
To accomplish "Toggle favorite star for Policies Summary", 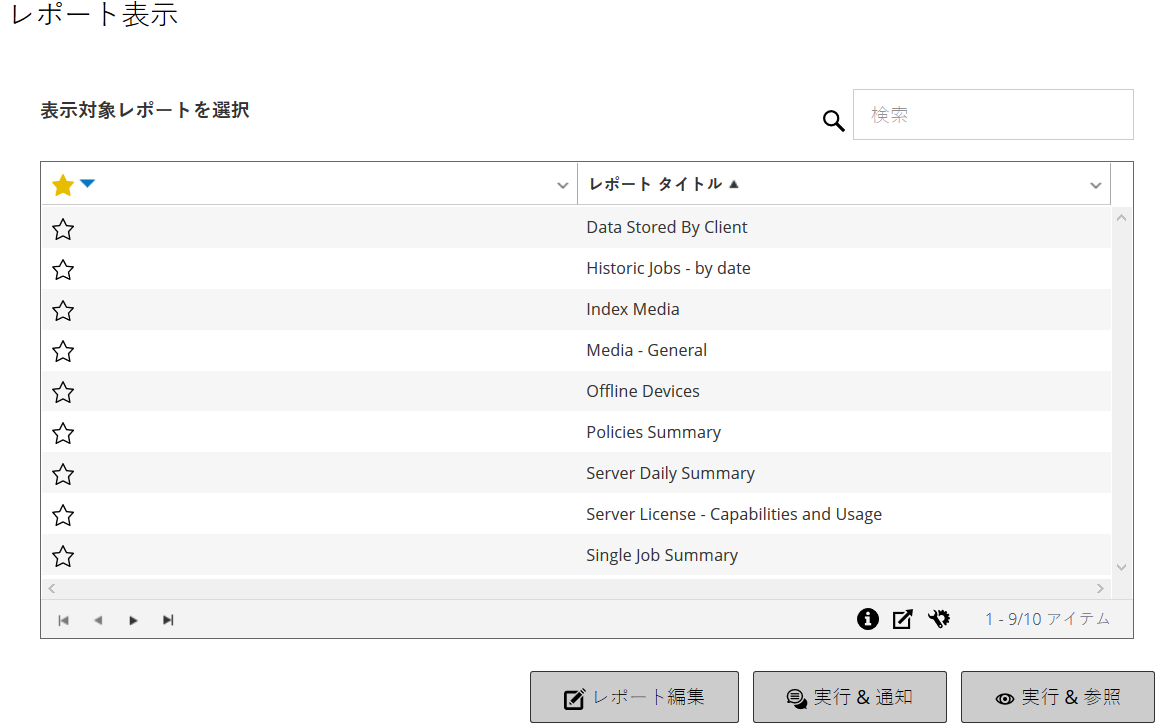I will (x=63, y=433).
